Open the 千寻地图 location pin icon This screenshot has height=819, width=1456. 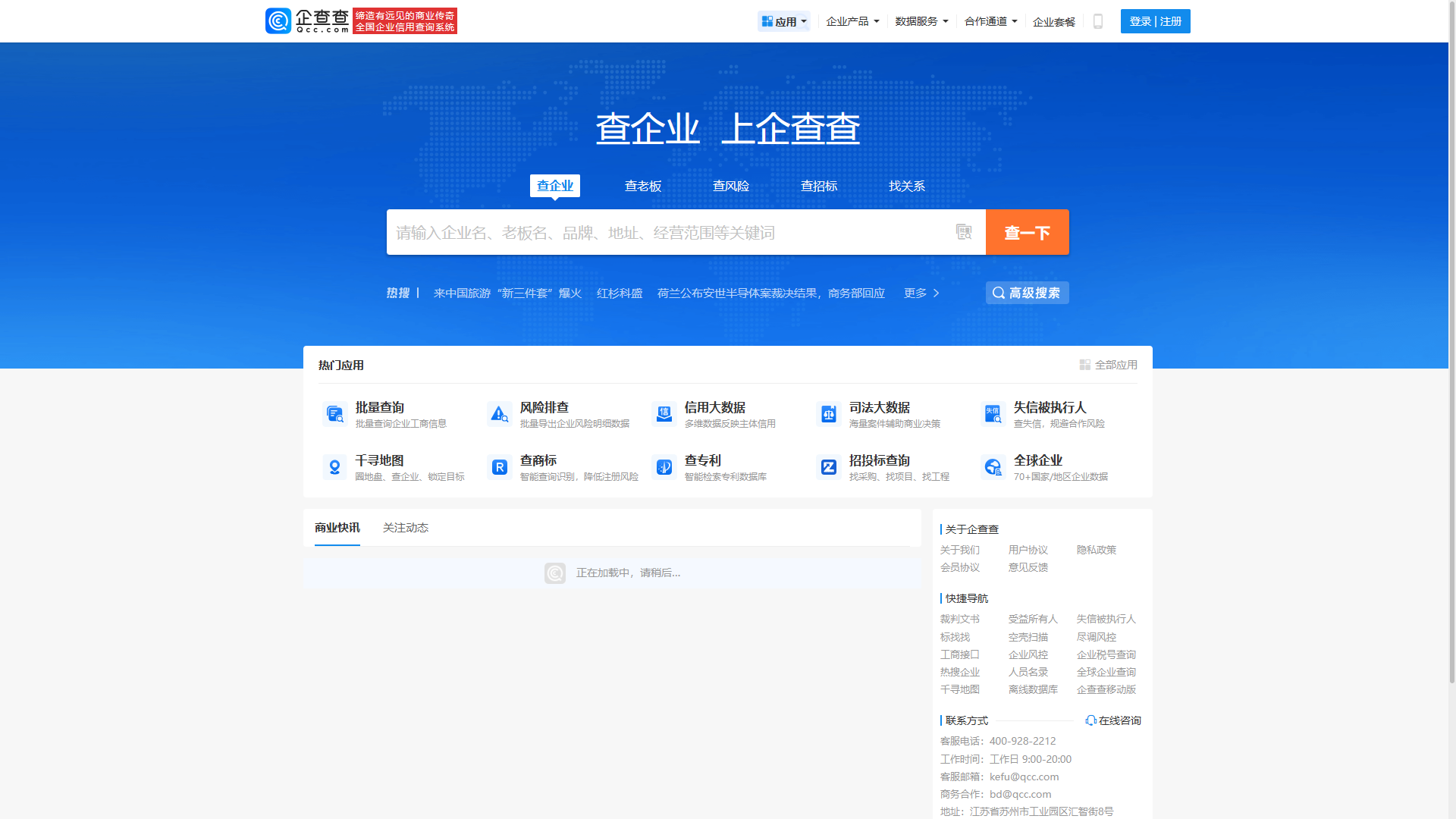pyautogui.click(x=334, y=467)
